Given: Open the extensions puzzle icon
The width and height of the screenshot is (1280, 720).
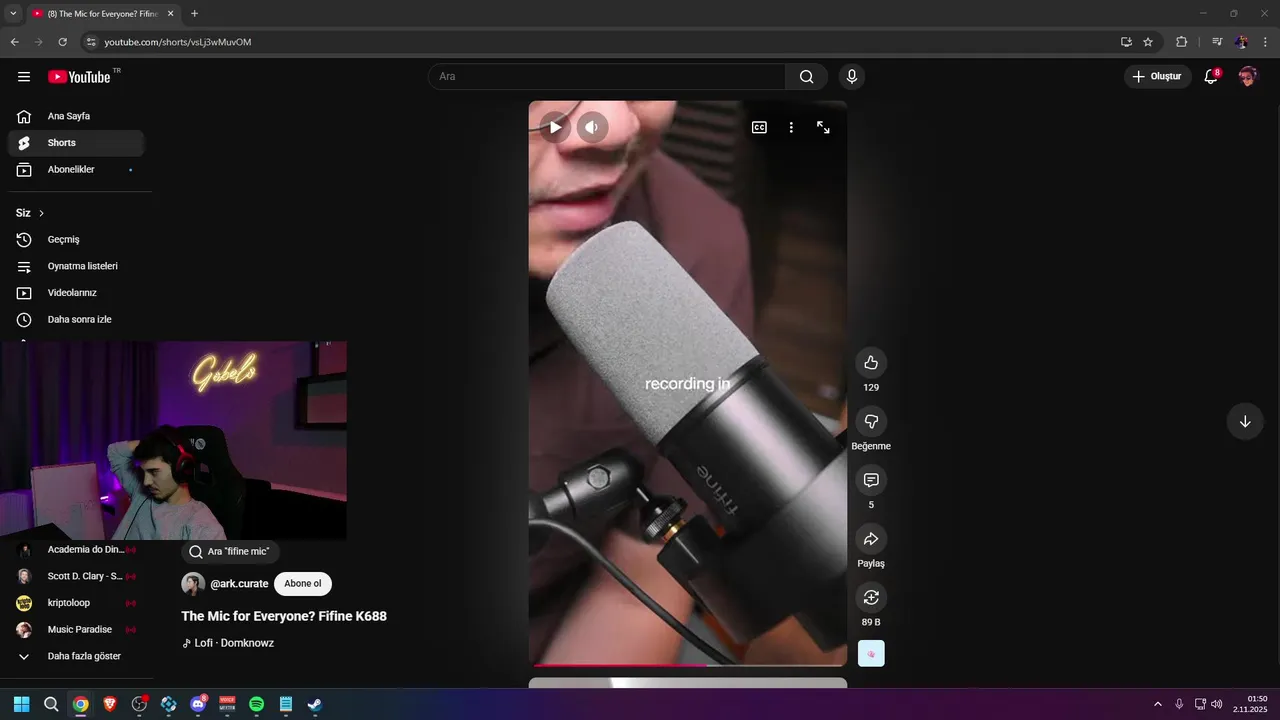Looking at the screenshot, I should click(1181, 42).
